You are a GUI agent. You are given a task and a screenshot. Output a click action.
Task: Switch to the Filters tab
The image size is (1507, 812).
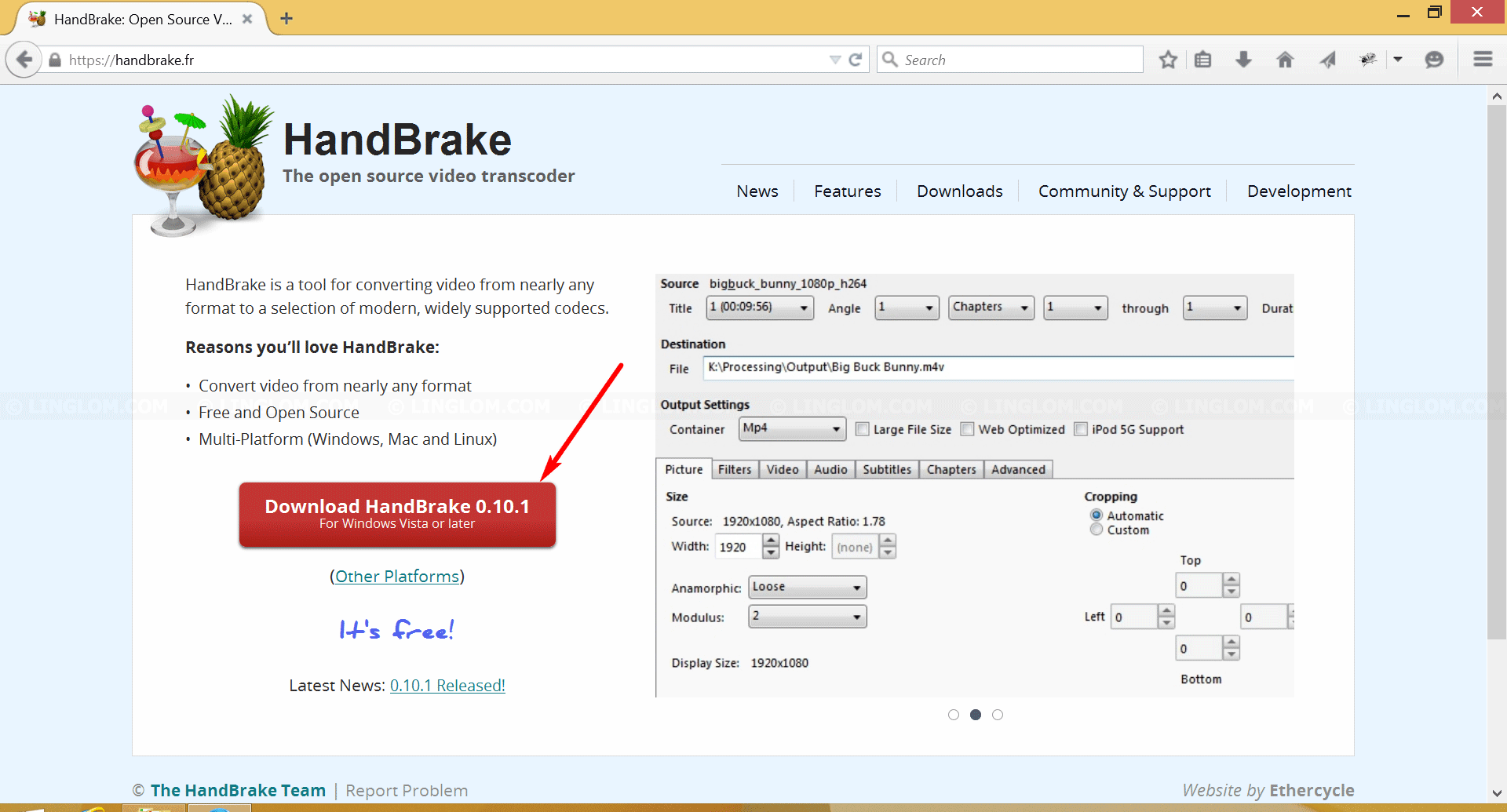point(735,469)
